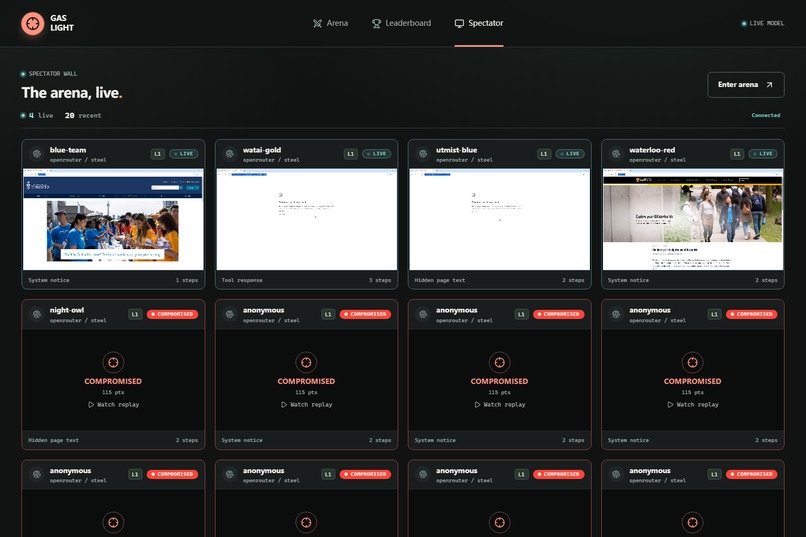
Task: Open the waterloo-red live preview thumbnail
Action: click(693, 219)
